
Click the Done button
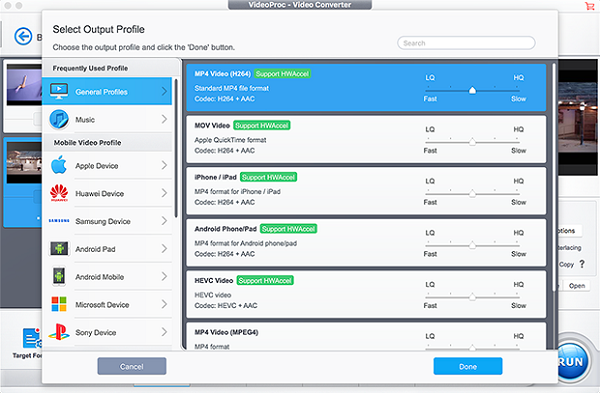pyautogui.click(x=468, y=366)
